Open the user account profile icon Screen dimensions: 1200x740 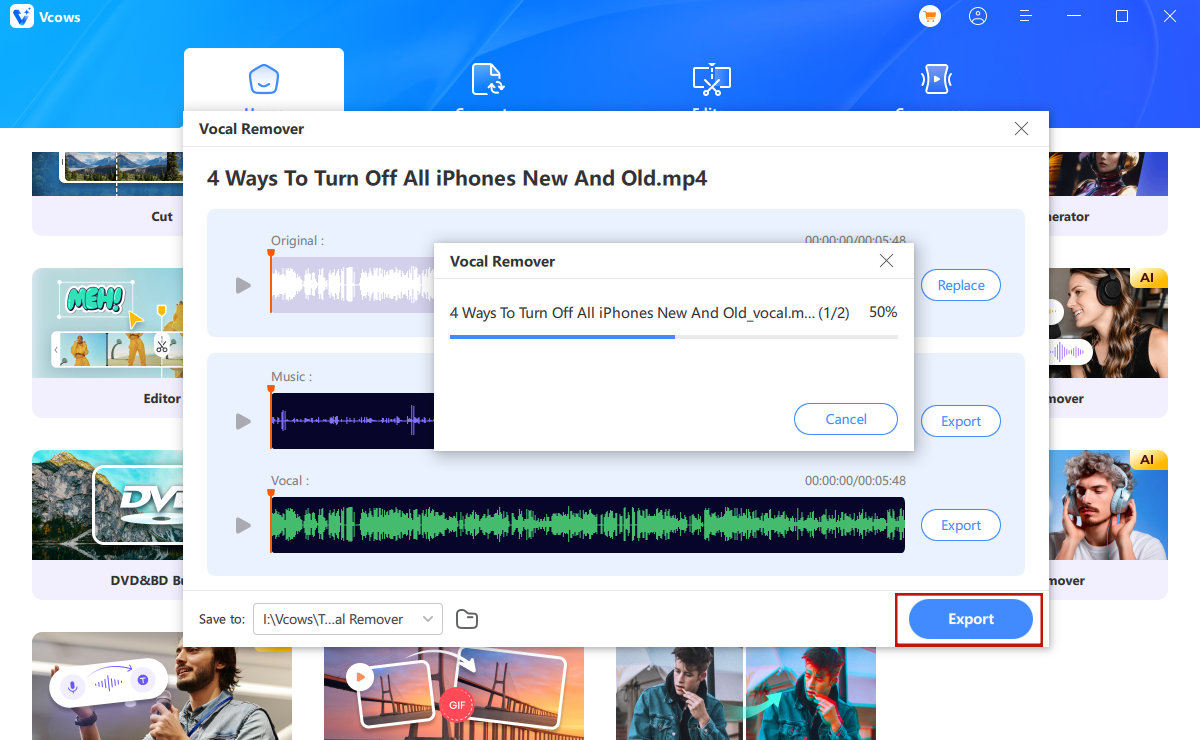coord(978,16)
